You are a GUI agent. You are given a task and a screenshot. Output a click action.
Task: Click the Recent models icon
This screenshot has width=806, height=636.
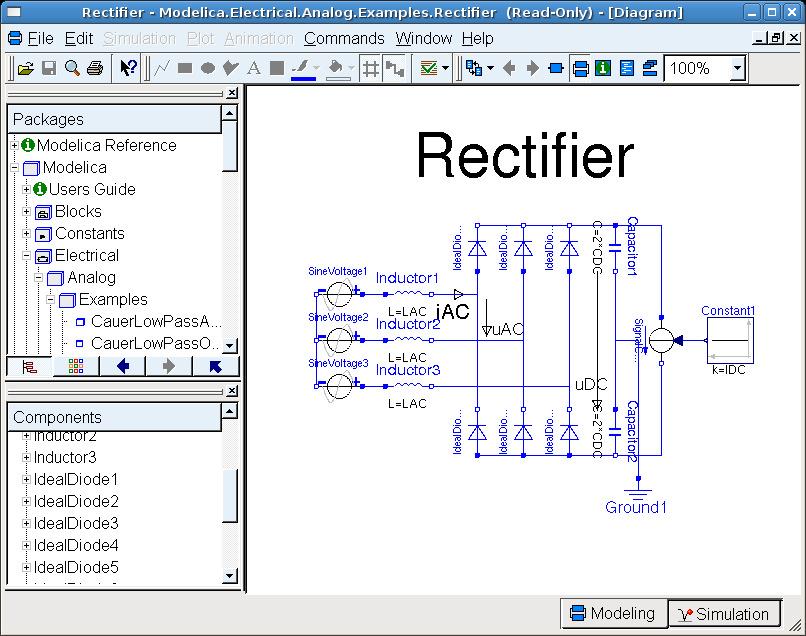[474, 68]
